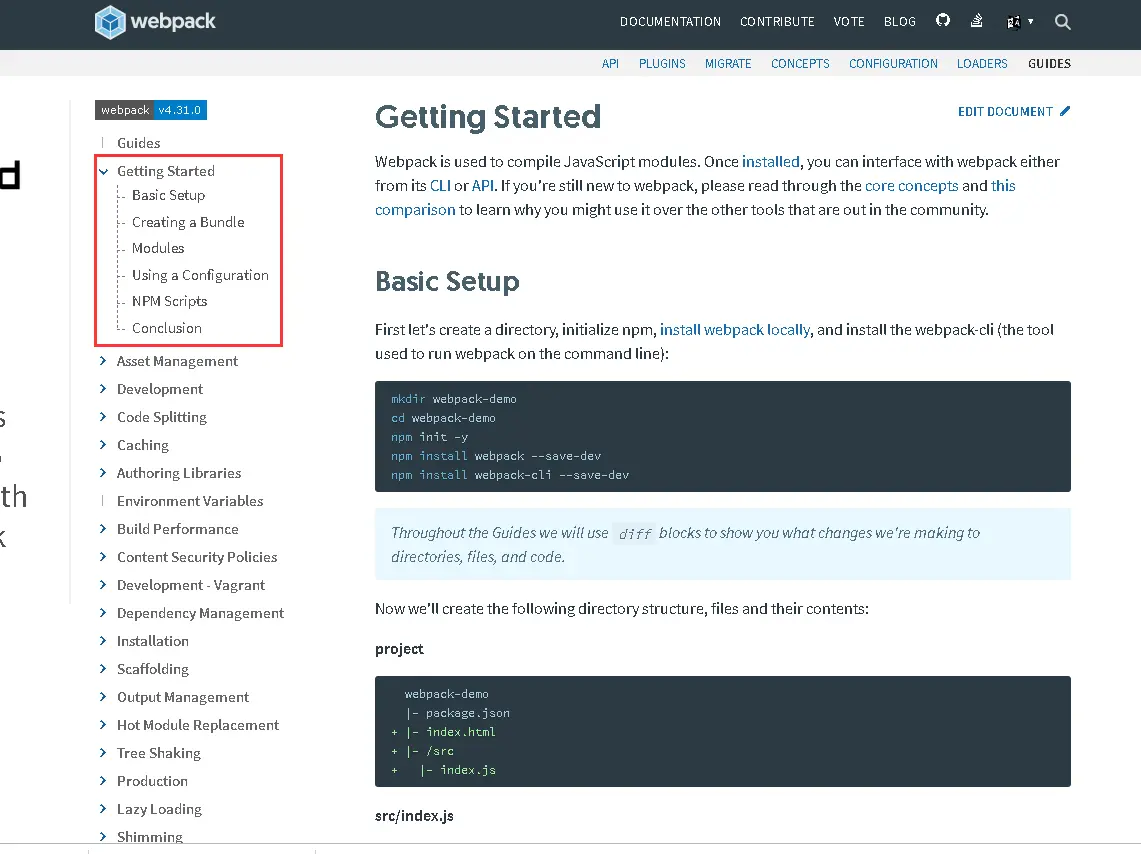Open the Installation guide link
The image size is (1141, 854).
click(153, 641)
